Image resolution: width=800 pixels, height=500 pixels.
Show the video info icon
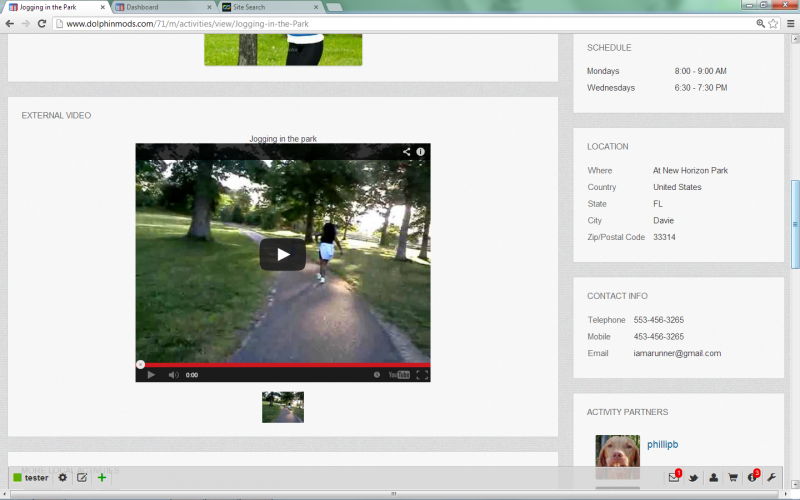(x=420, y=152)
